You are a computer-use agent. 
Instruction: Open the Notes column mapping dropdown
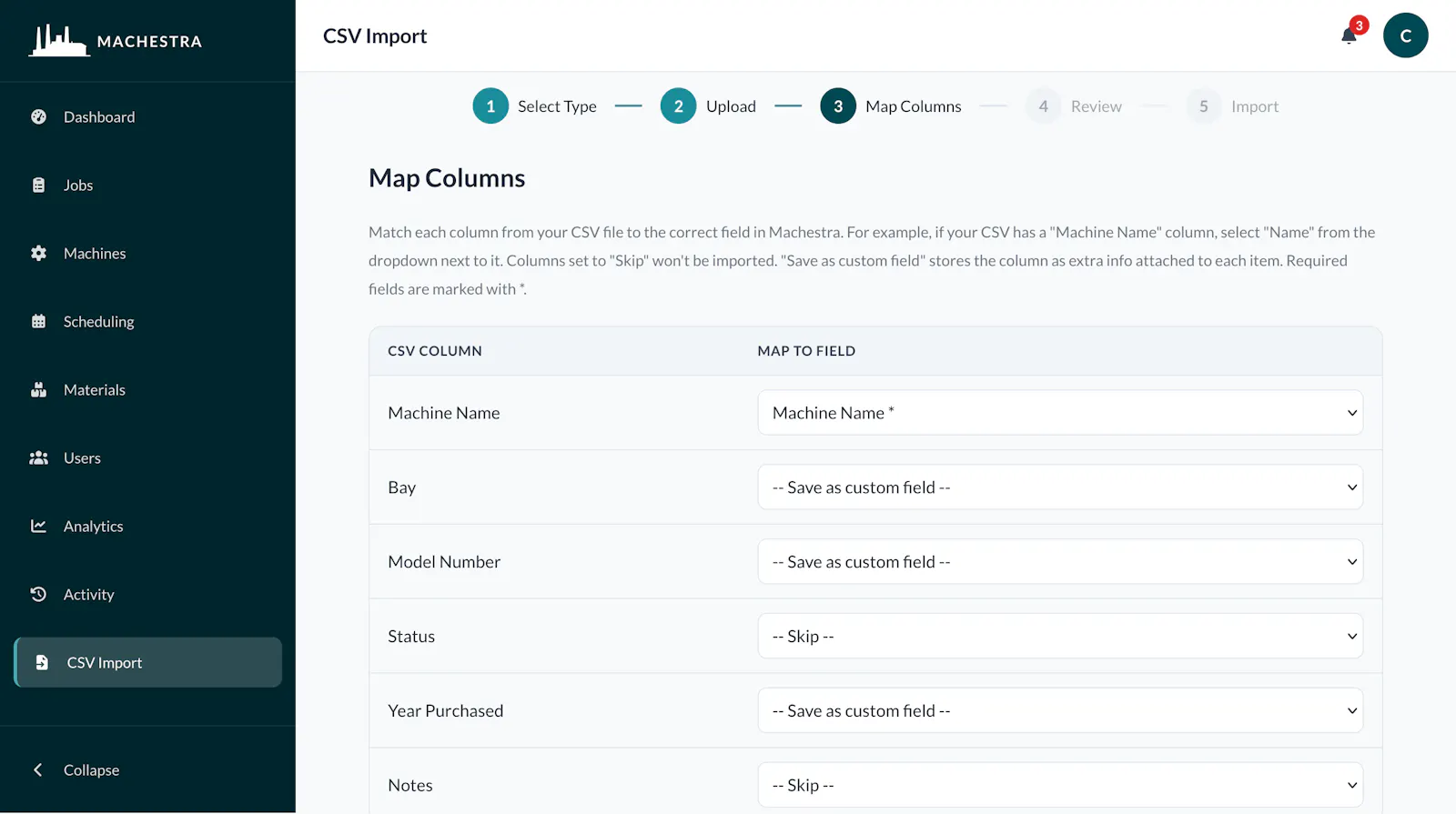pyautogui.click(x=1060, y=785)
